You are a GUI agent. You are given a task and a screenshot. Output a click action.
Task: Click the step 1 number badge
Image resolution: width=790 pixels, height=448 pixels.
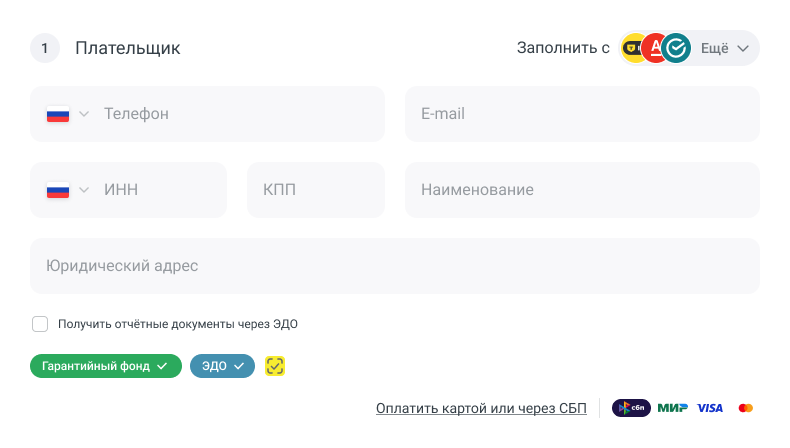[45, 48]
